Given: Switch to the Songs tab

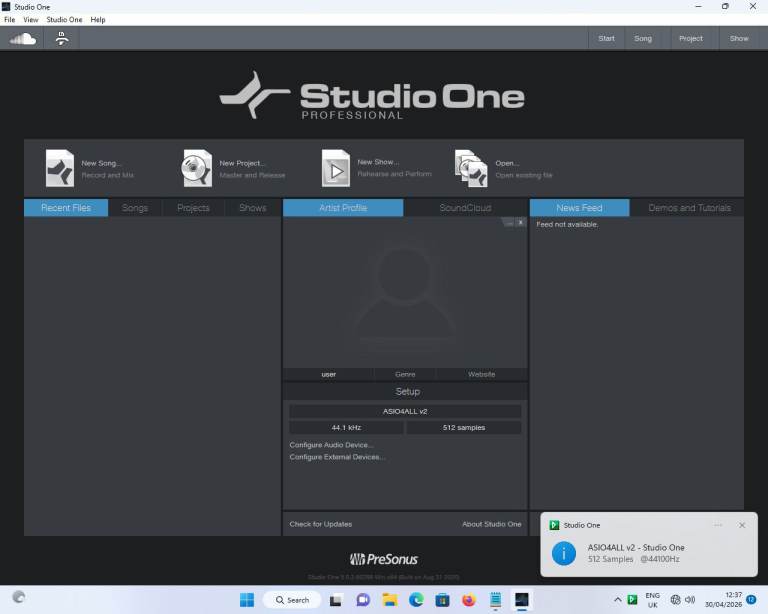Looking at the screenshot, I should [x=135, y=208].
